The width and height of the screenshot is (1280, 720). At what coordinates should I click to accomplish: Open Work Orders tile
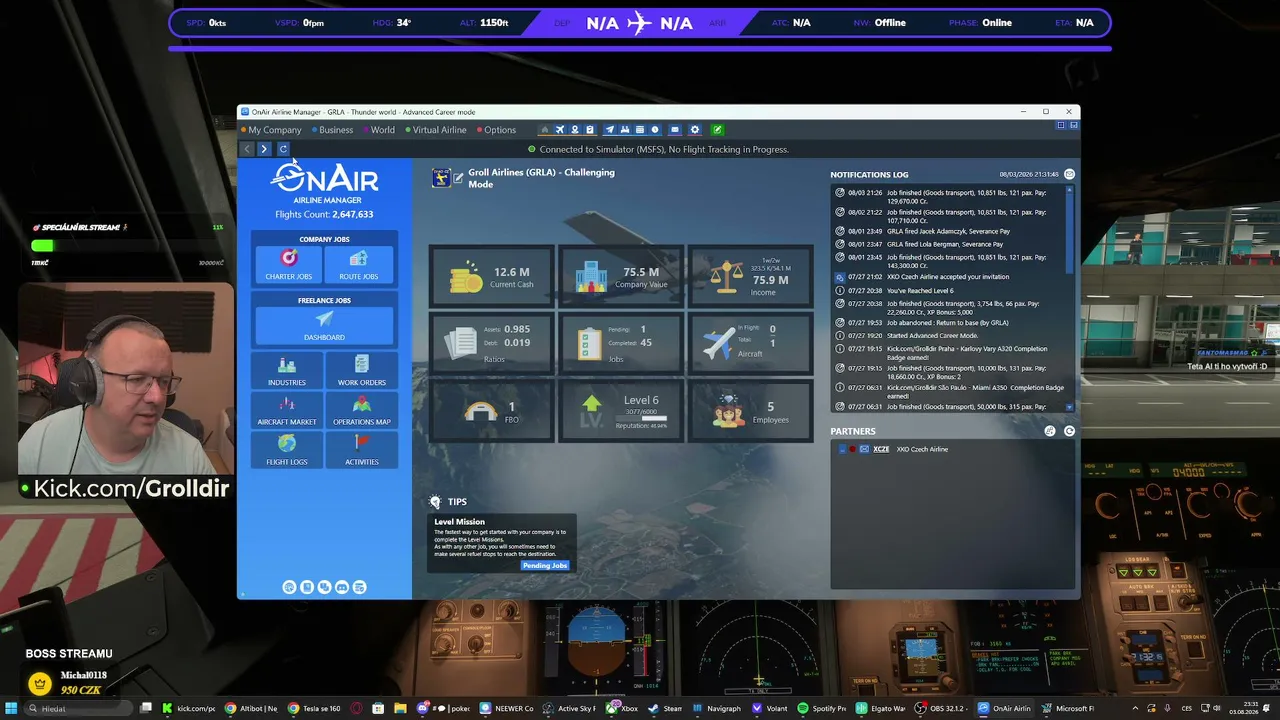click(361, 371)
